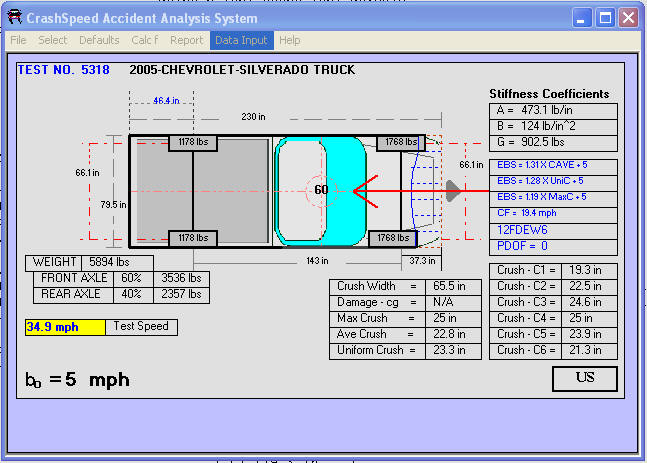Viewport: 647px width, 463px height.
Task: Click the CrashSpeed app icon in title bar
Action: pyautogui.click(x=15, y=18)
